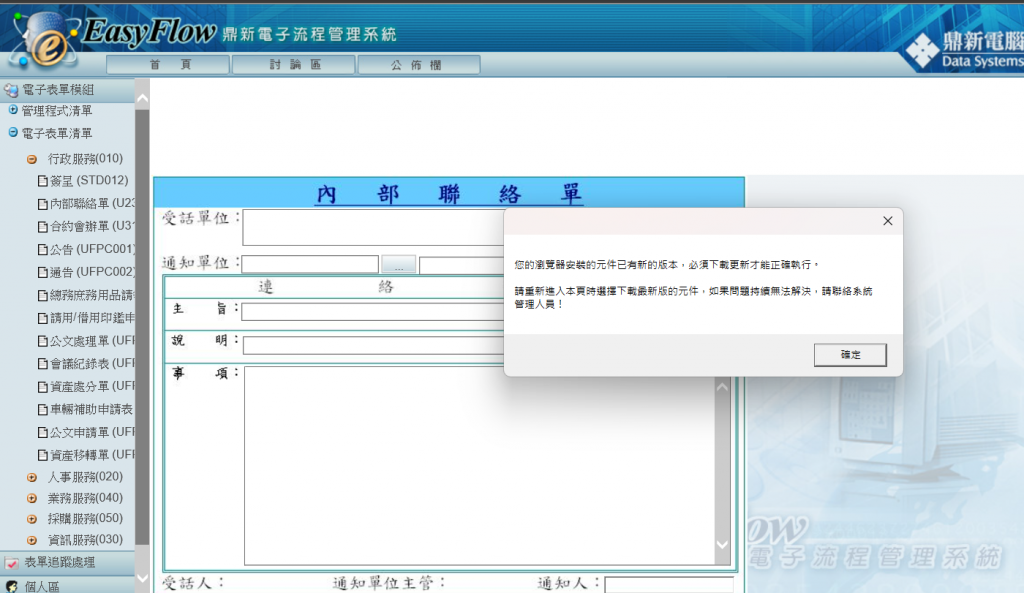Click the 鼎新電腦 Data Systems logo
The width and height of the screenshot is (1024, 593).
click(x=967, y=50)
